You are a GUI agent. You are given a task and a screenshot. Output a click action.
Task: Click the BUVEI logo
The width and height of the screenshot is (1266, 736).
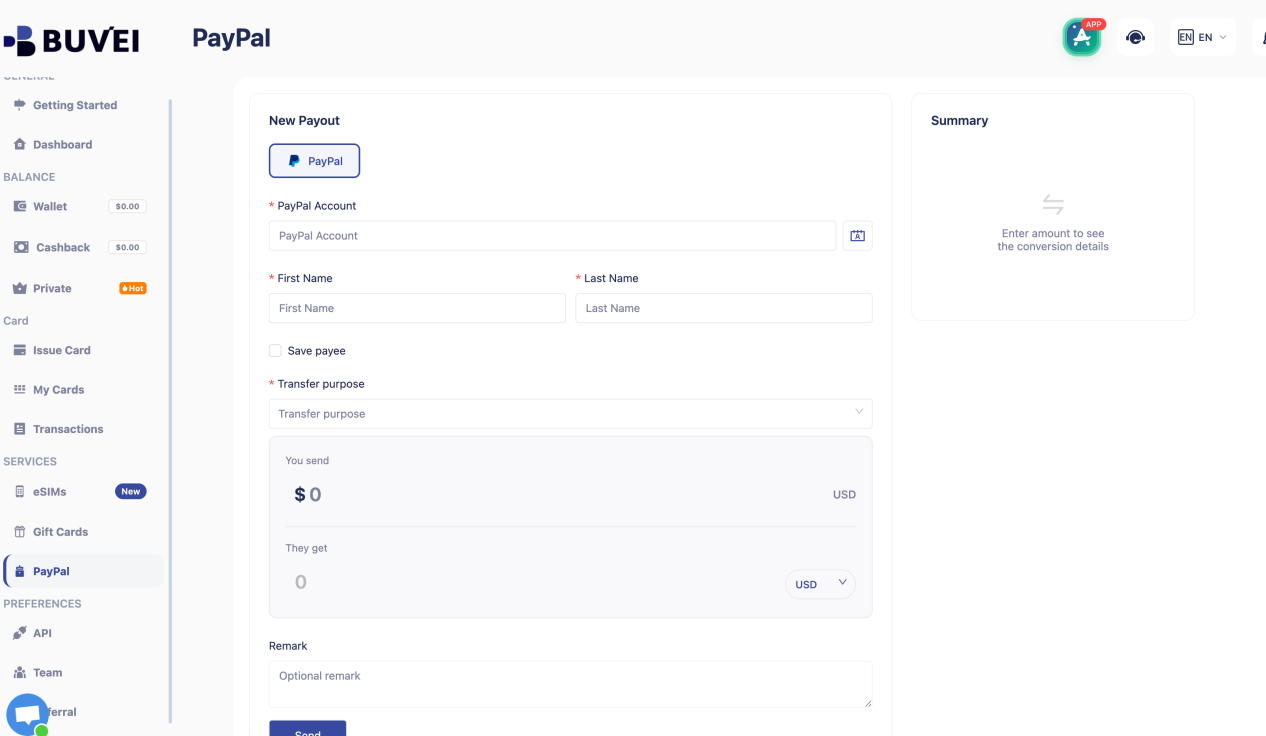[x=70, y=40]
